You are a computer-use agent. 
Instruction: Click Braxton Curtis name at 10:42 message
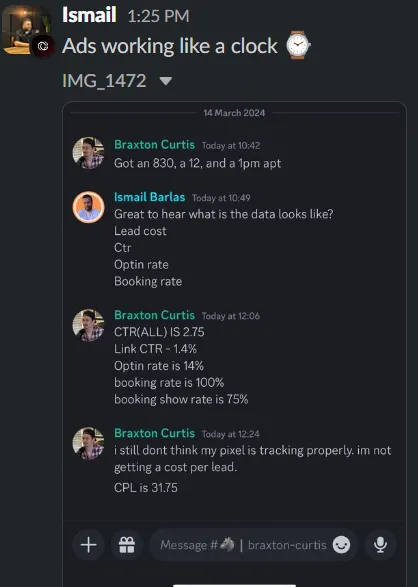point(154,145)
